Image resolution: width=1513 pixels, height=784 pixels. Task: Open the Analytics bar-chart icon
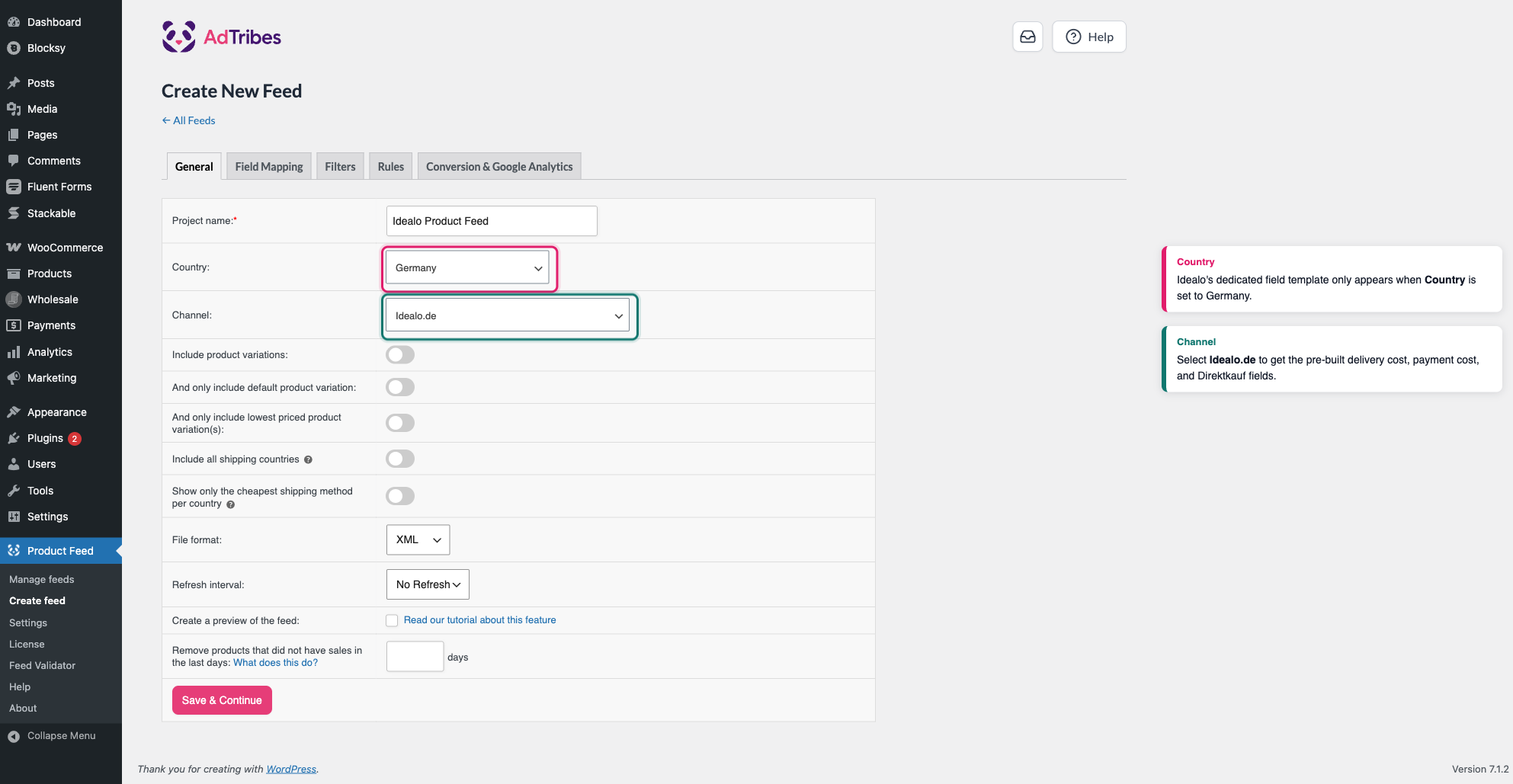[x=14, y=352]
